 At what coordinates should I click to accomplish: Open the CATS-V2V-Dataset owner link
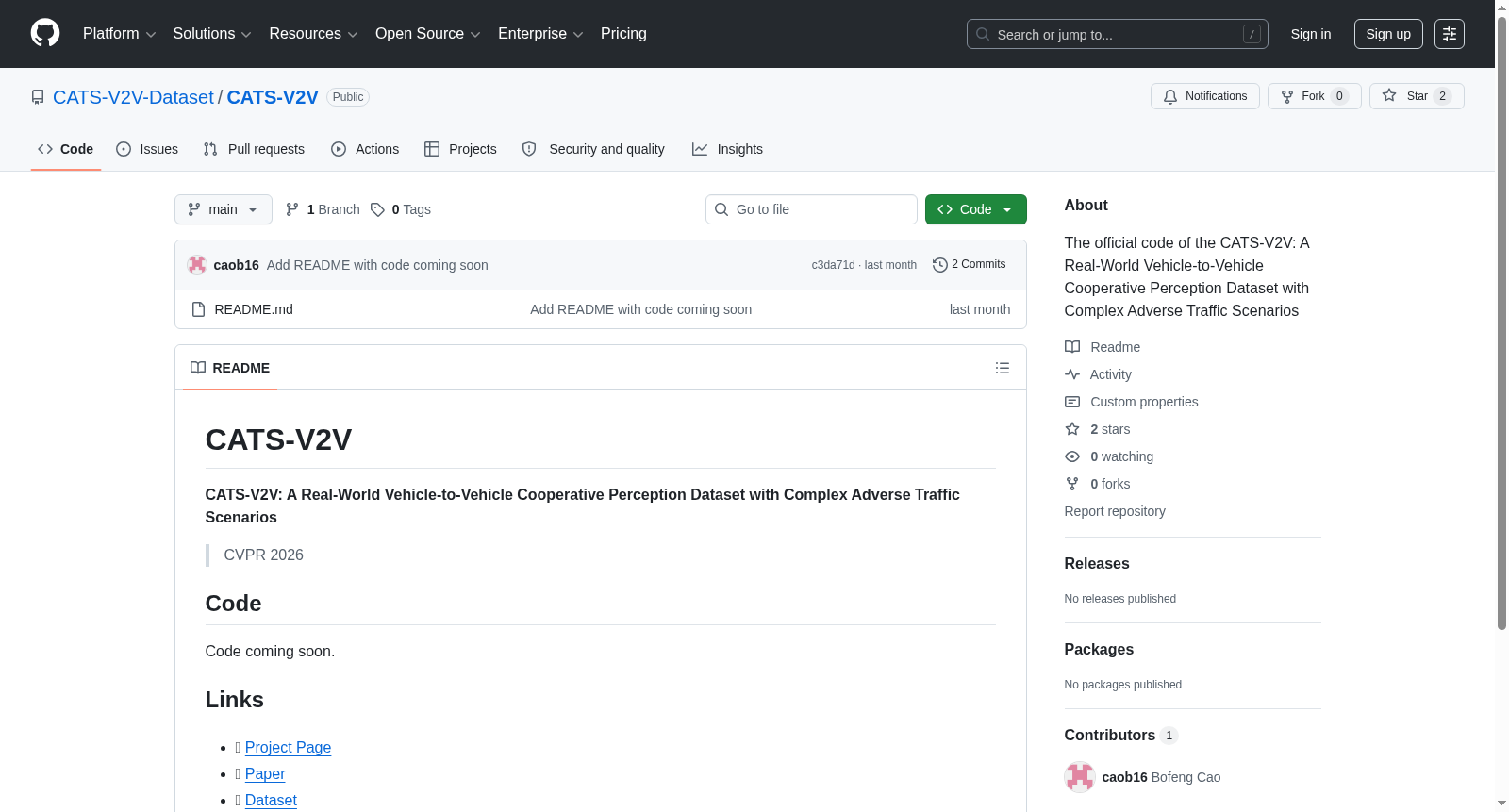click(x=133, y=97)
